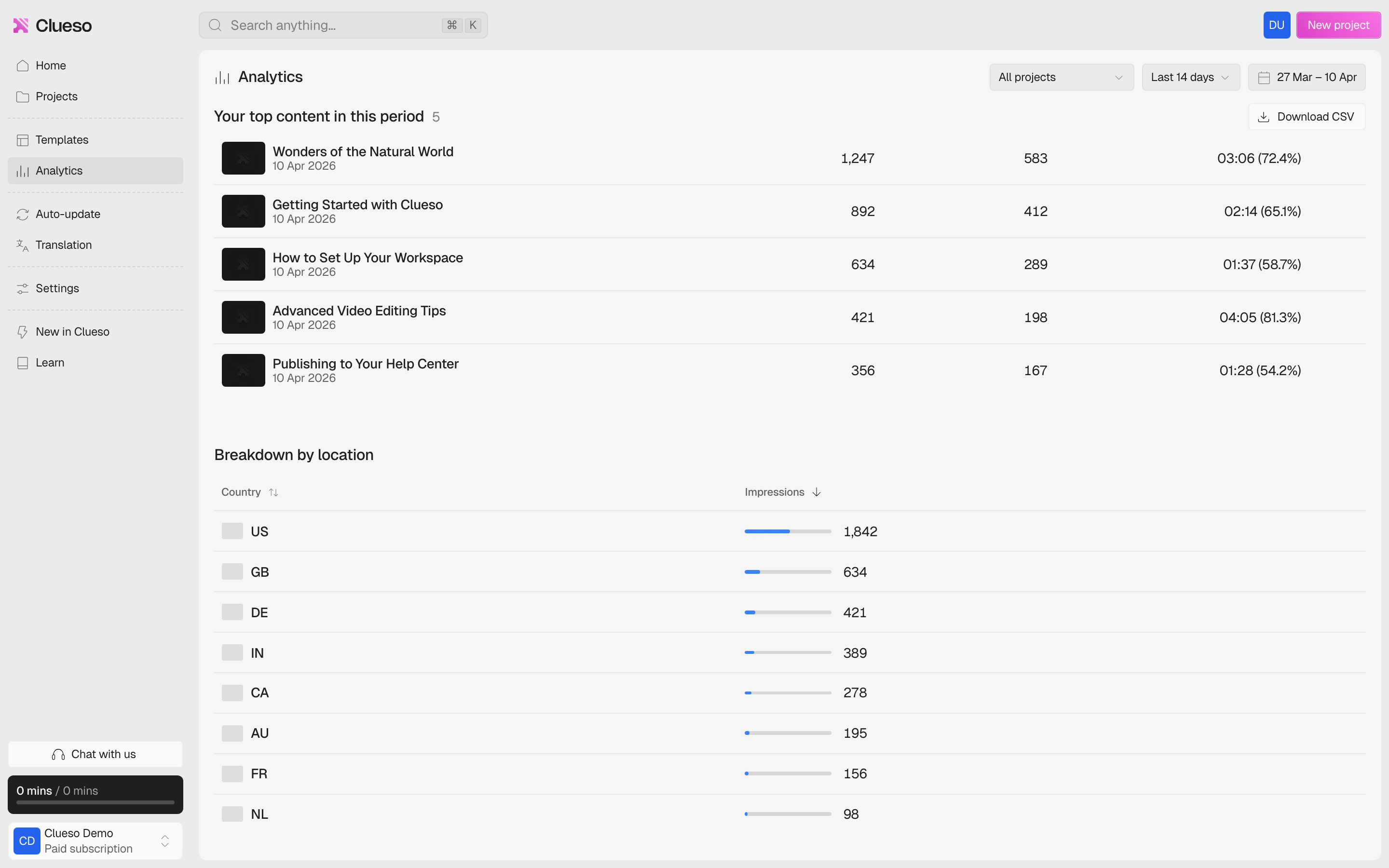Open the All projects dropdown
Image resolution: width=1389 pixels, height=868 pixels.
point(1061,77)
